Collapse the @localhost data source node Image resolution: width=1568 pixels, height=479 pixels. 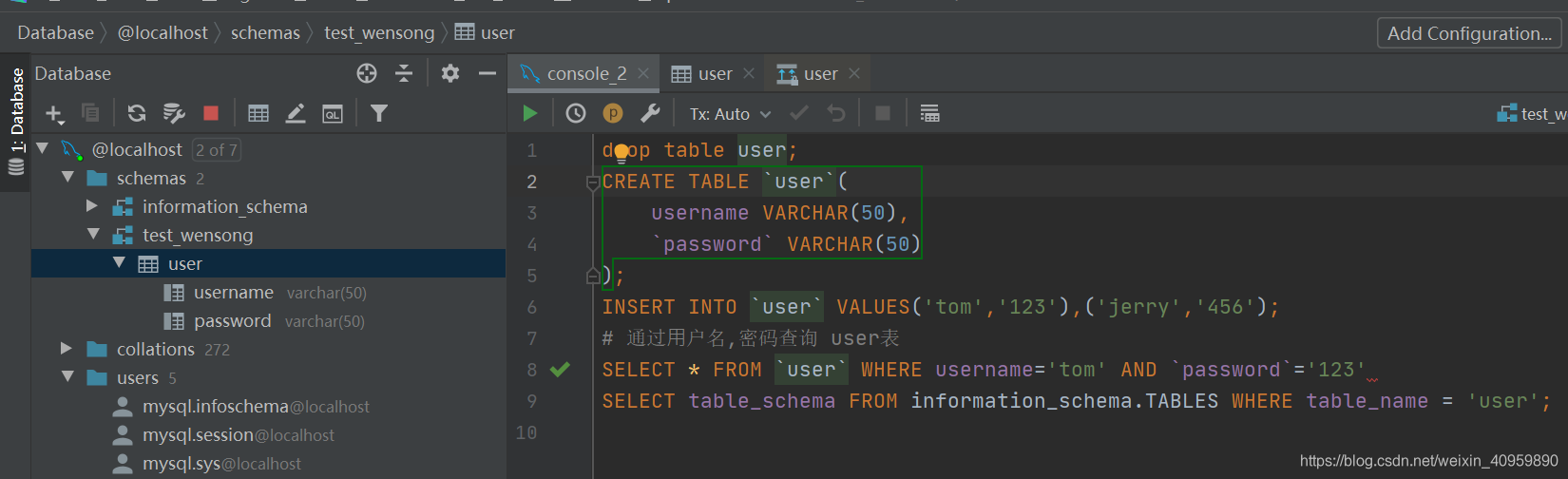tap(42, 149)
